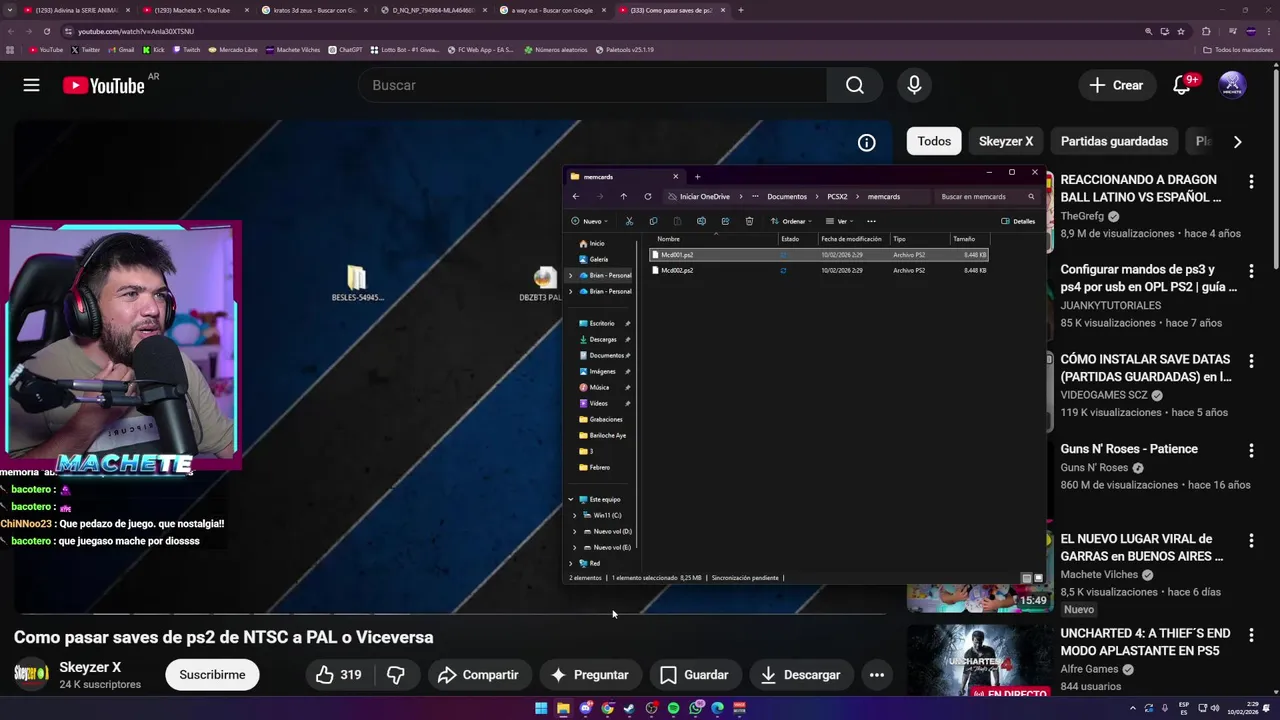Switch Explorer to details list view

click(x=1026, y=578)
